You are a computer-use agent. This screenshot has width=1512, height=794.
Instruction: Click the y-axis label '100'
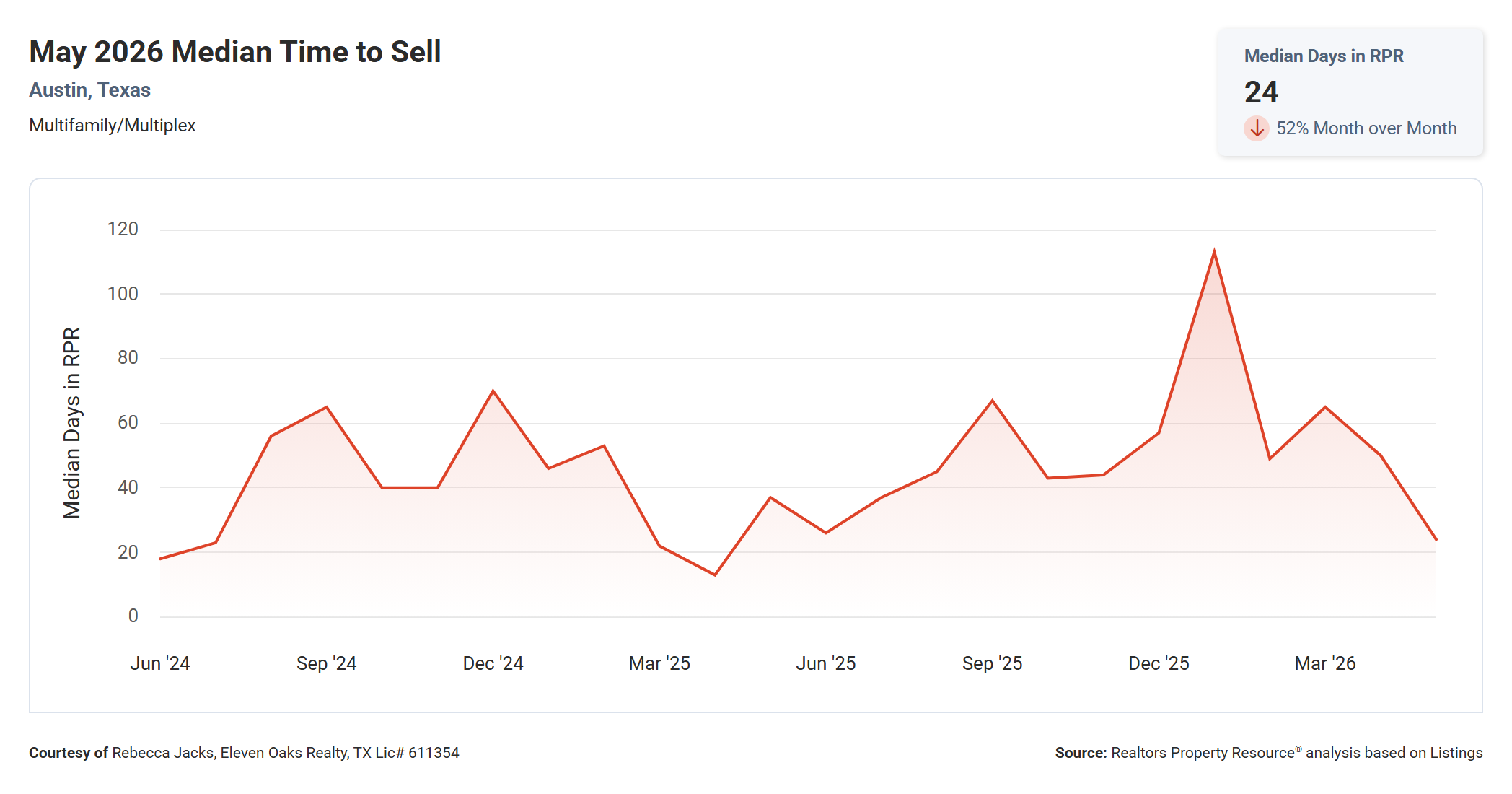[x=123, y=294]
